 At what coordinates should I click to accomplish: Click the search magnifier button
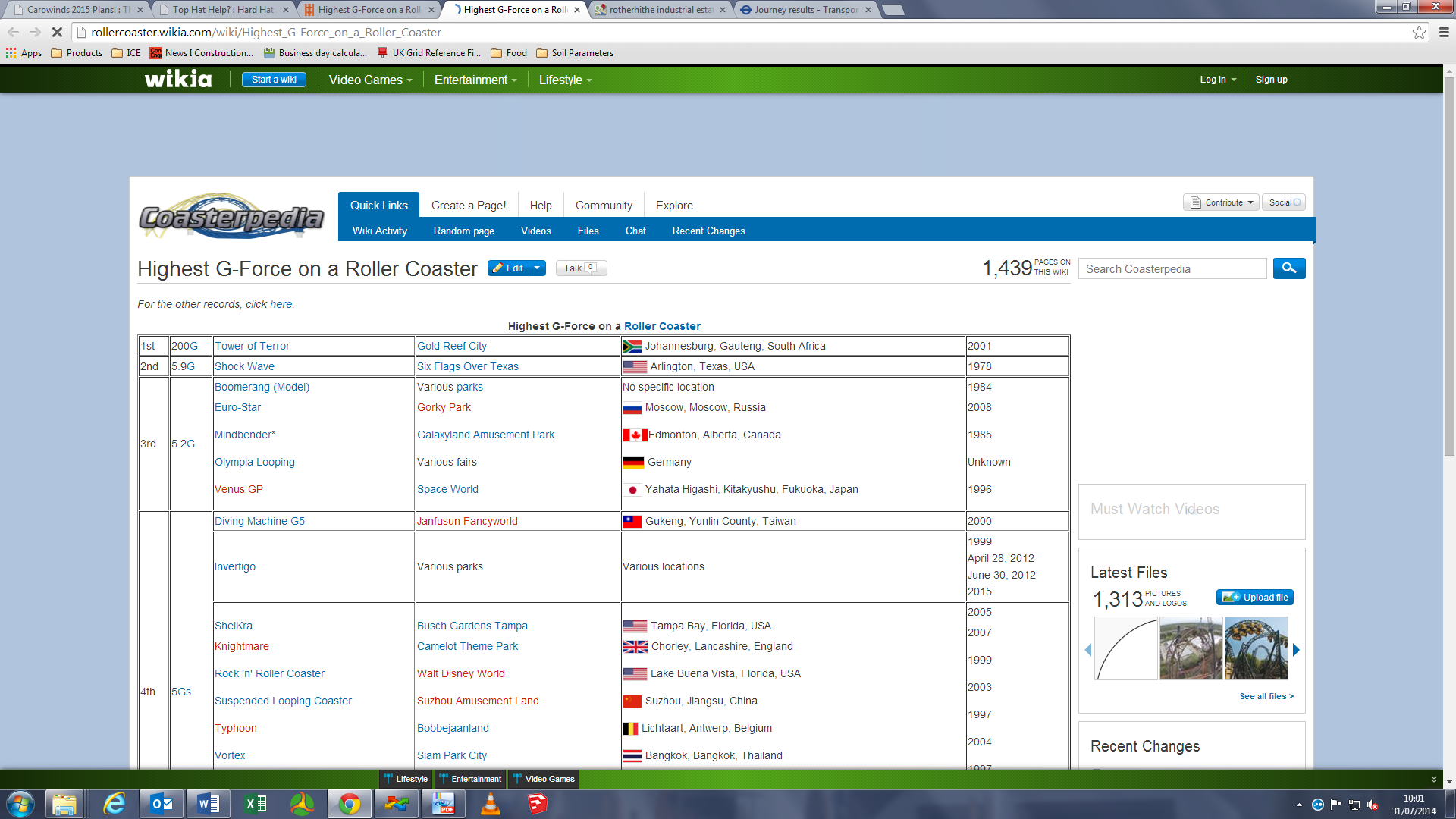(x=1288, y=268)
